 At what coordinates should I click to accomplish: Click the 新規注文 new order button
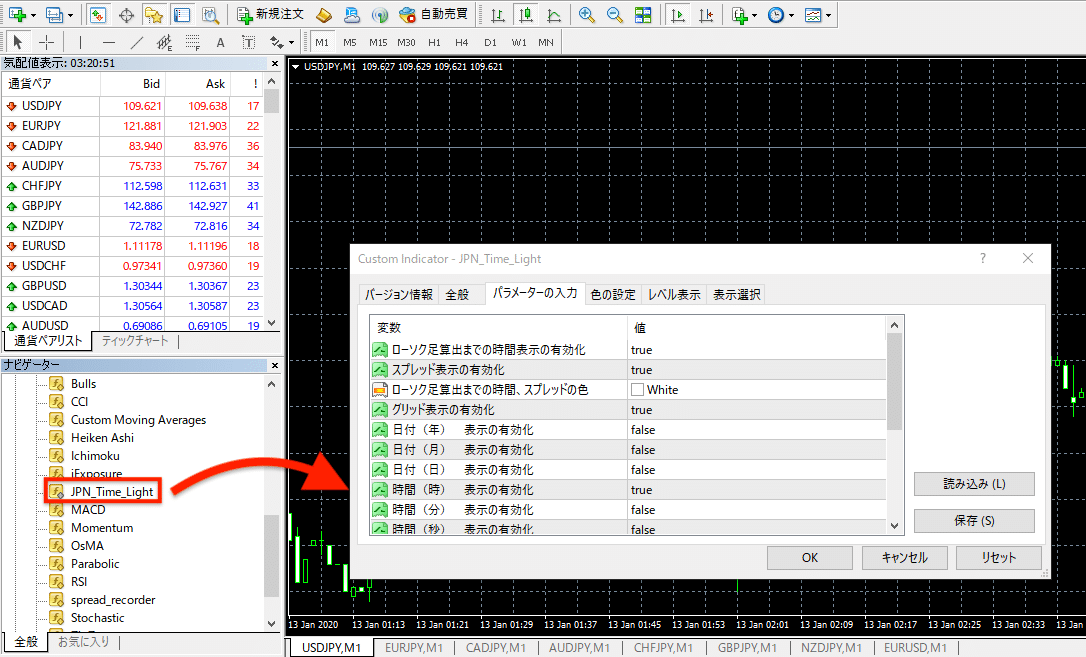[x=270, y=15]
